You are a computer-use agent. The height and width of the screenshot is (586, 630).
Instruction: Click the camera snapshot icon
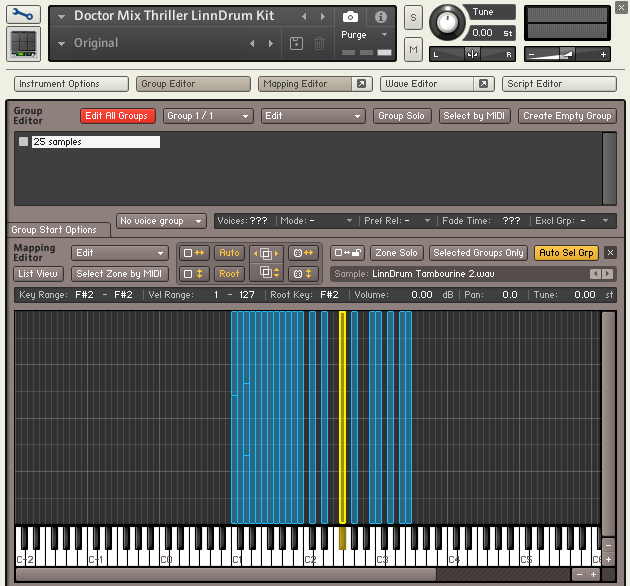350,17
